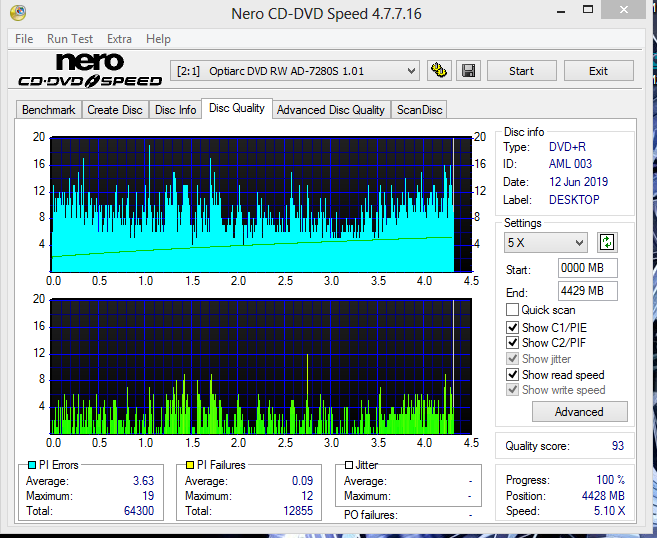Minimize the Nero window
The width and height of the screenshot is (657, 538).
(x=561, y=10)
